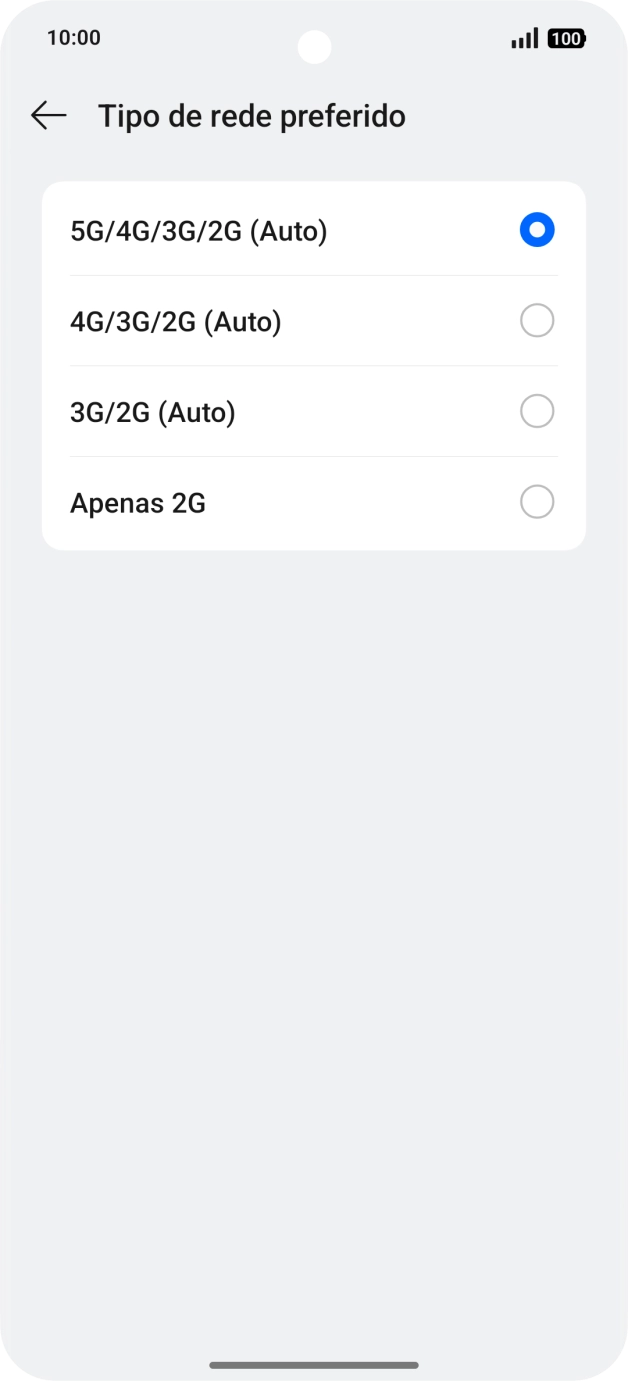Click the divider line above Apenas 2G
This screenshot has width=628, height=1381.
(x=314, y=457)
